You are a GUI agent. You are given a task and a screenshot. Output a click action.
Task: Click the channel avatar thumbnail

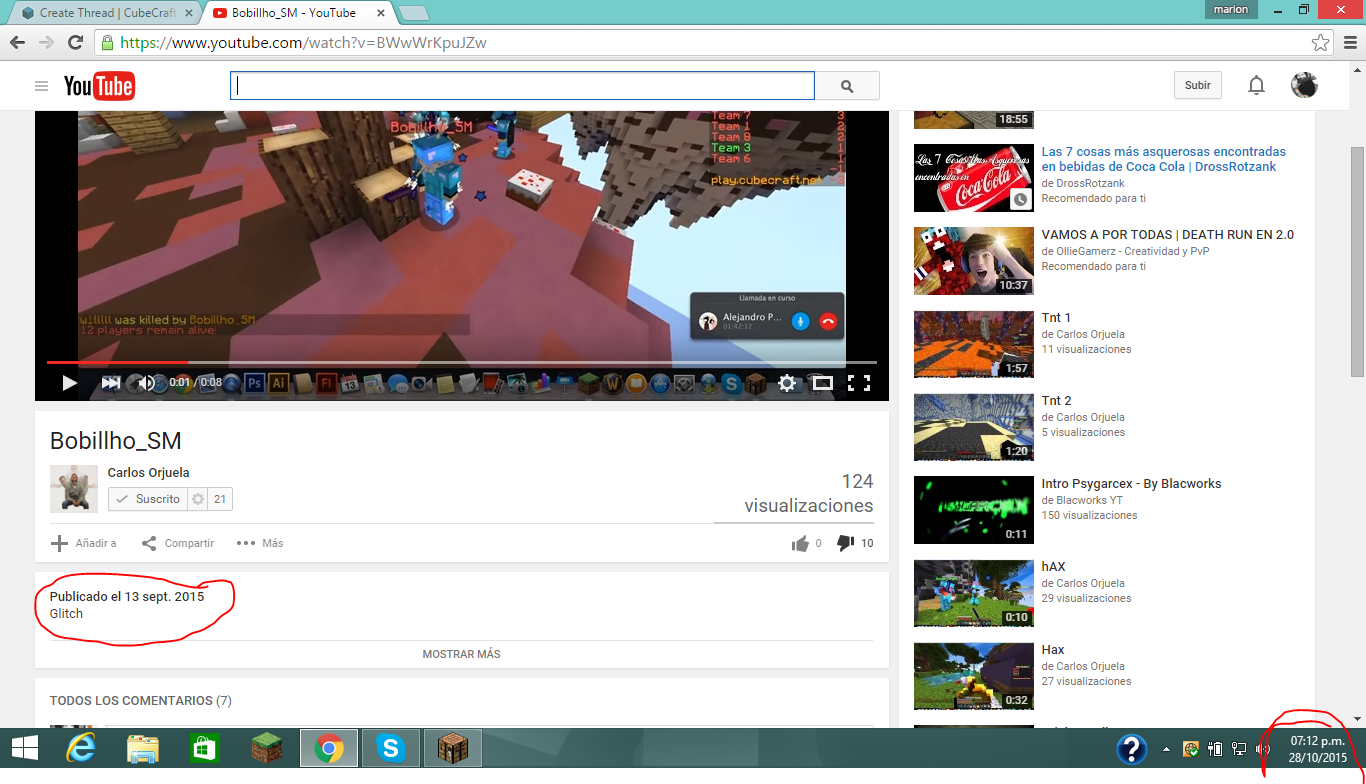coord(74,489)
